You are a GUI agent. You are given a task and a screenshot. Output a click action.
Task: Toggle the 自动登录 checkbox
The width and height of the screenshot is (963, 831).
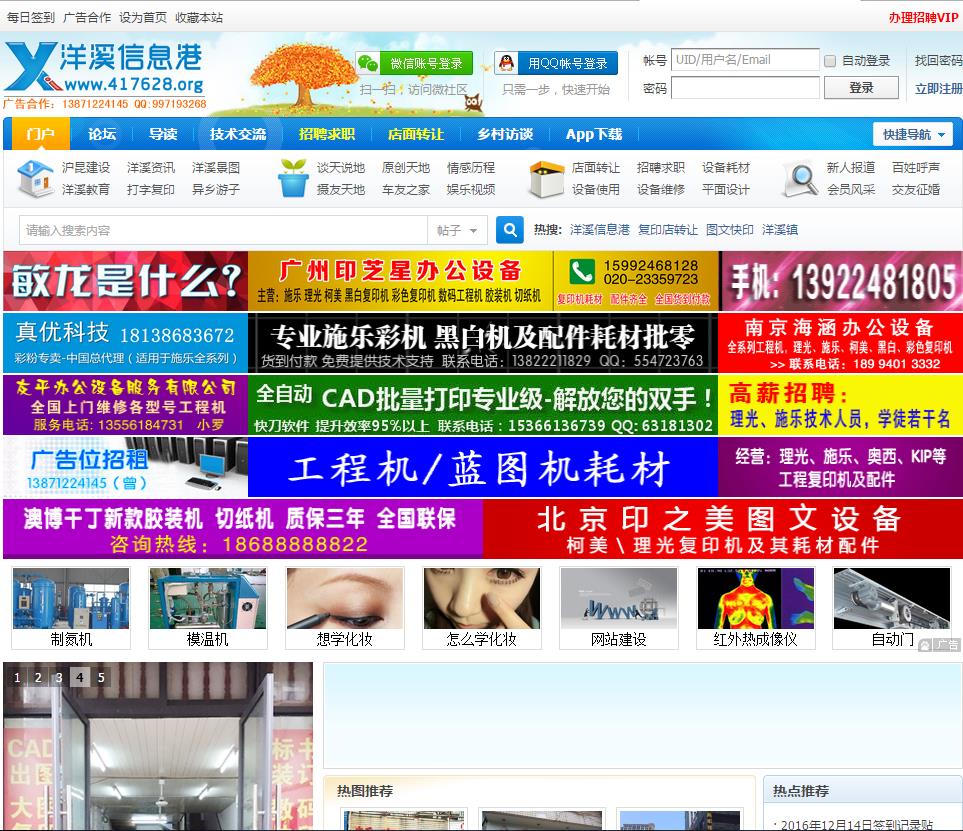830,61
